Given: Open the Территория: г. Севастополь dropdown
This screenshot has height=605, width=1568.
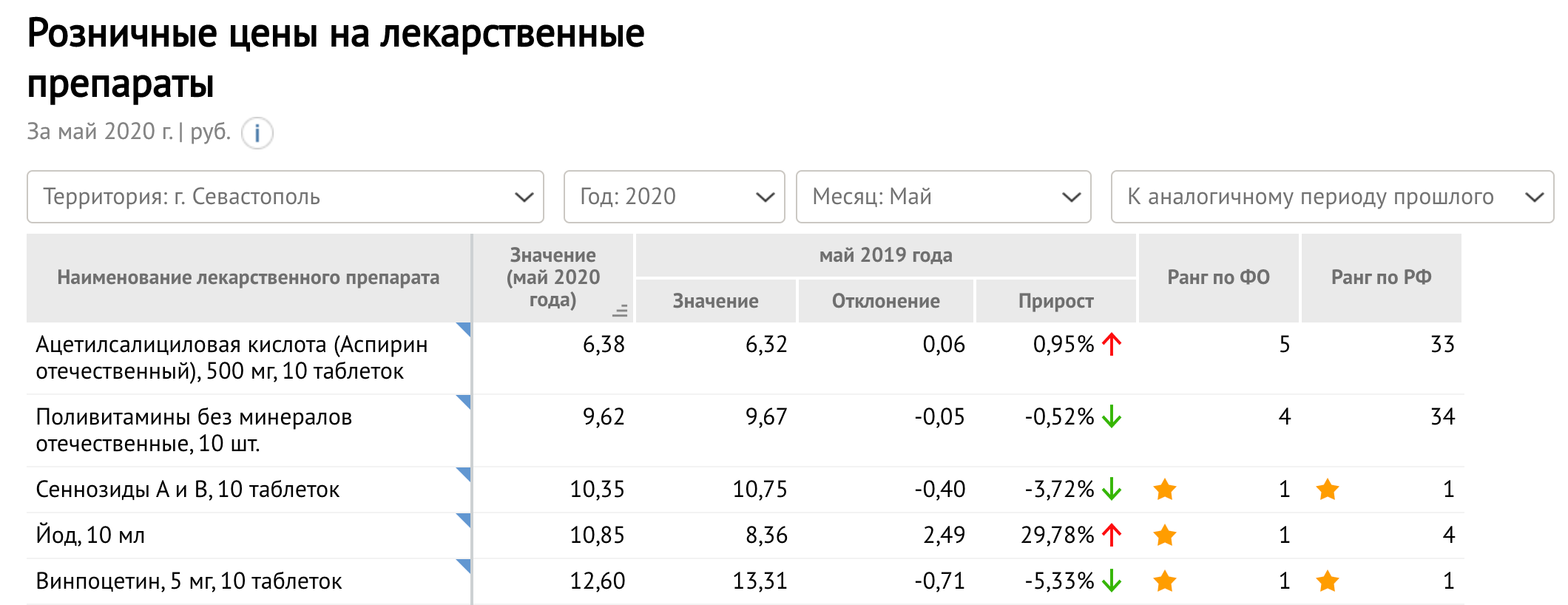Looking at the screenshot, I should pyautogui.click(x=285, y=197).
